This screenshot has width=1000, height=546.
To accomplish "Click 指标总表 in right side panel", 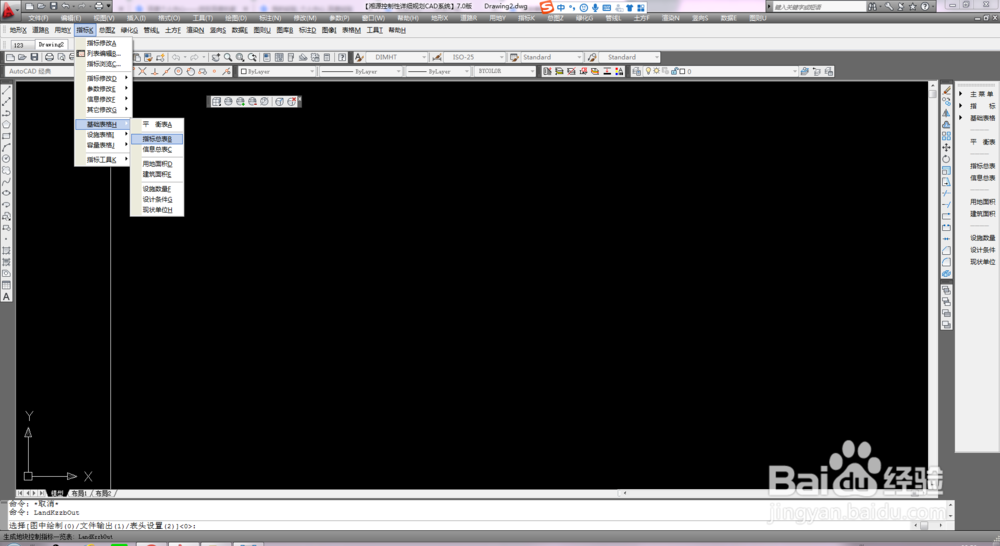I will point(982,166).
